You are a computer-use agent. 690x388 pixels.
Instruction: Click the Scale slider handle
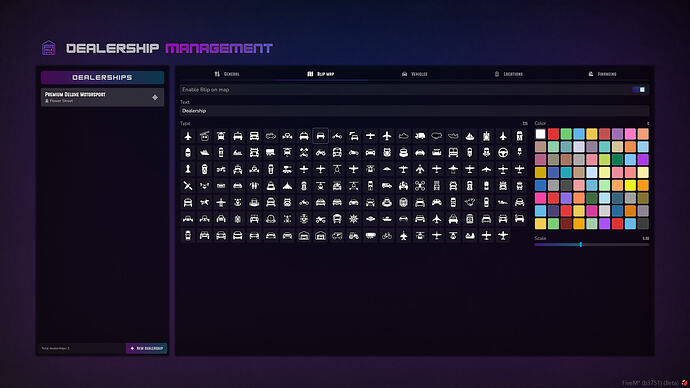[581, 244]
